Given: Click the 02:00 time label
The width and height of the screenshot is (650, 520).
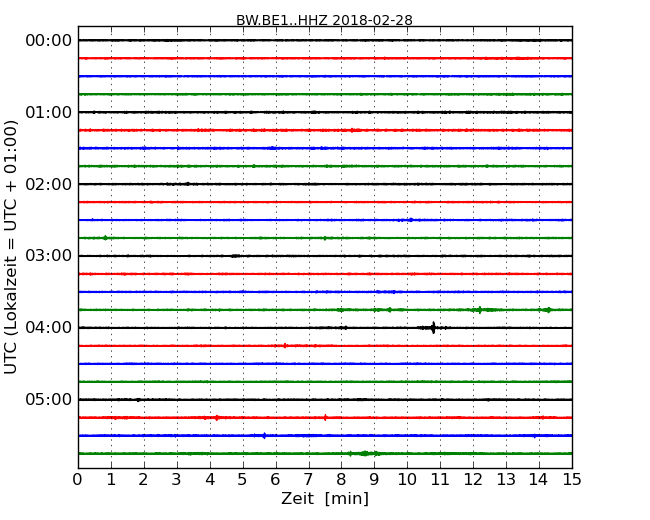Looking at the screenshot, I should [x=49, y=184].
